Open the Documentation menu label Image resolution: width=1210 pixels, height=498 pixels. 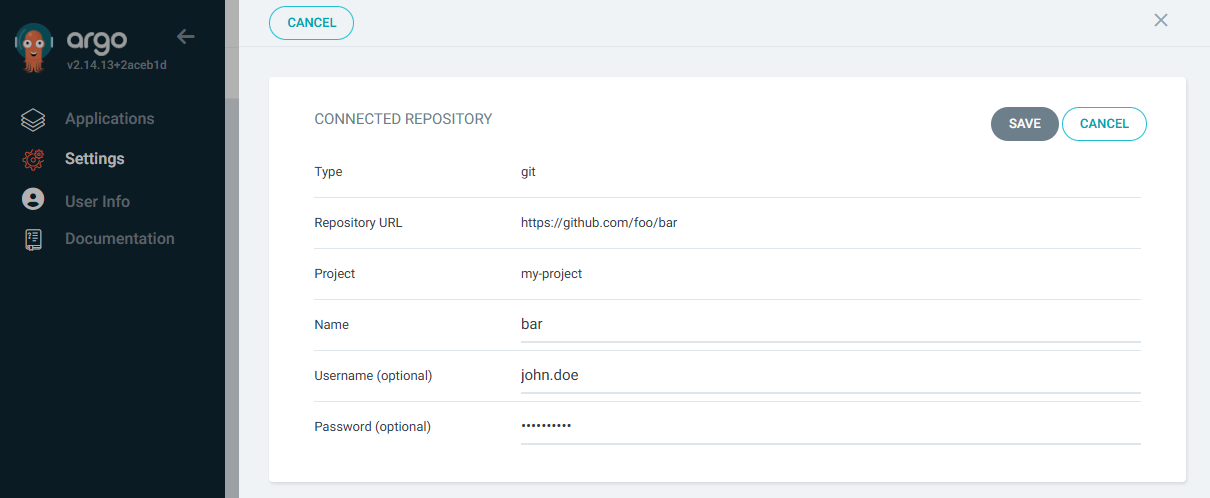point(120,239)
